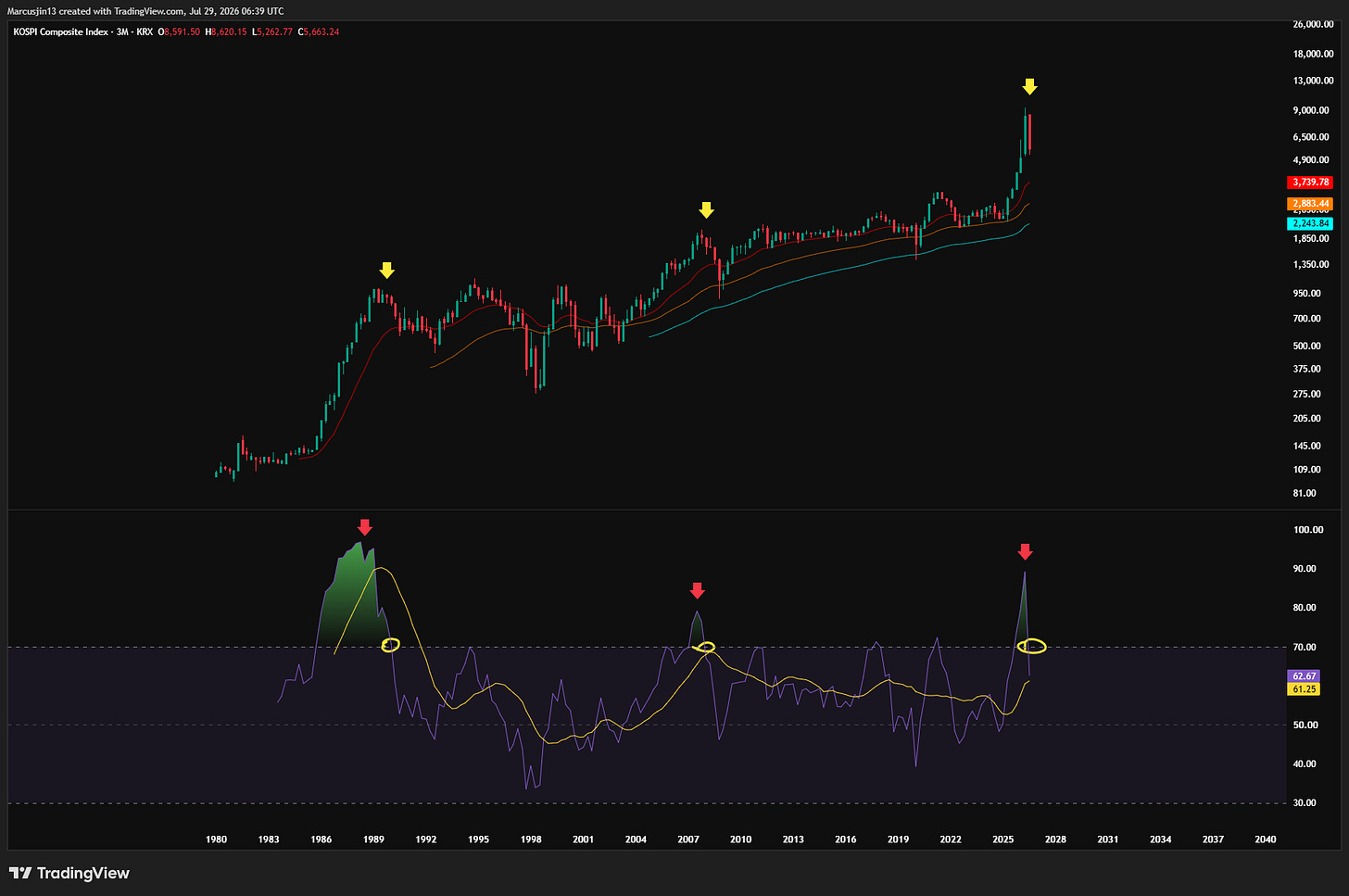
Task: Select the red 3,739.78 price tag
Action: click(x=1310, y=183)
